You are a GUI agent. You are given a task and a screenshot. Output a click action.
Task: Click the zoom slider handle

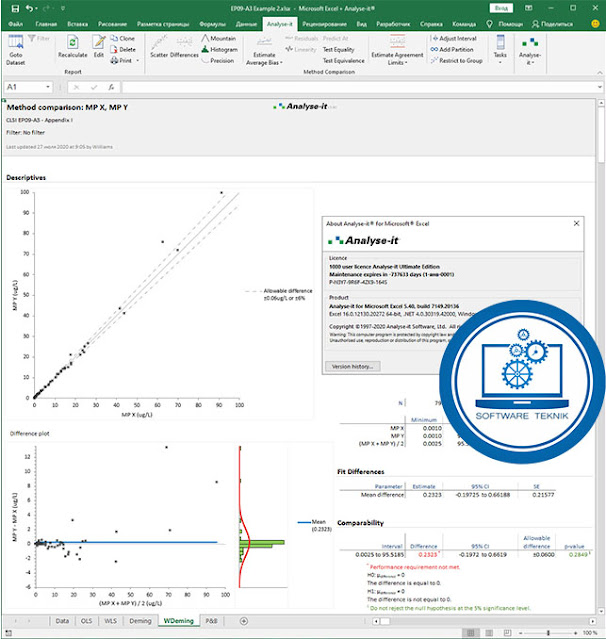(548, 633)
